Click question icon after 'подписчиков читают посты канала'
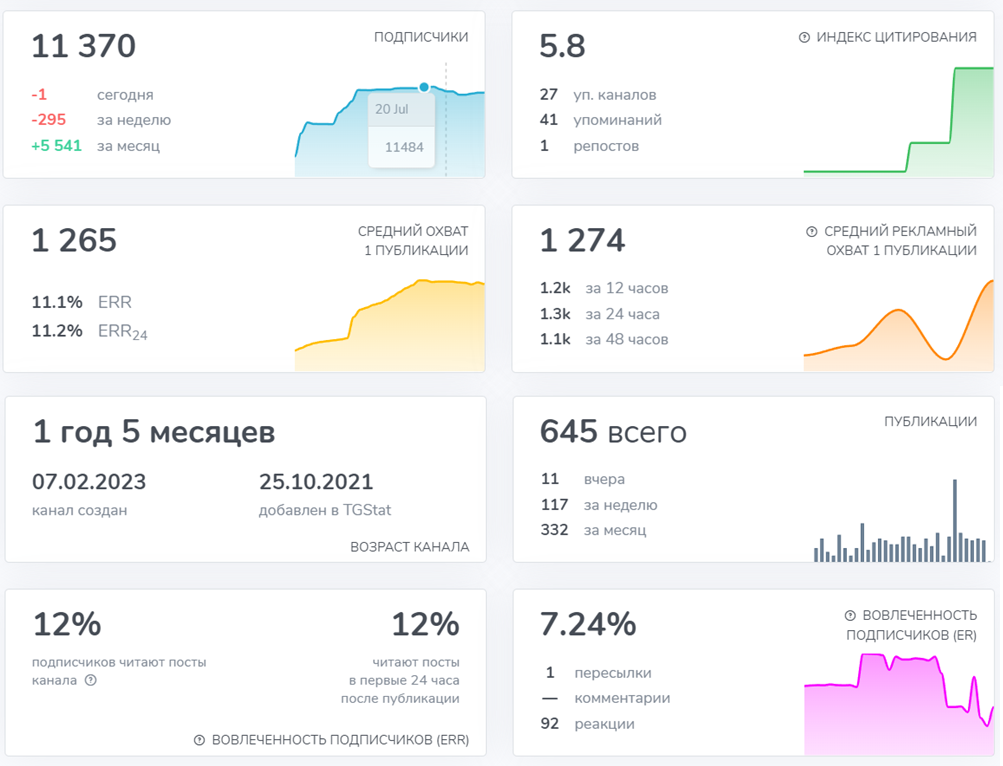This screenshot has height=766, width=1003. tap(91, 681)
